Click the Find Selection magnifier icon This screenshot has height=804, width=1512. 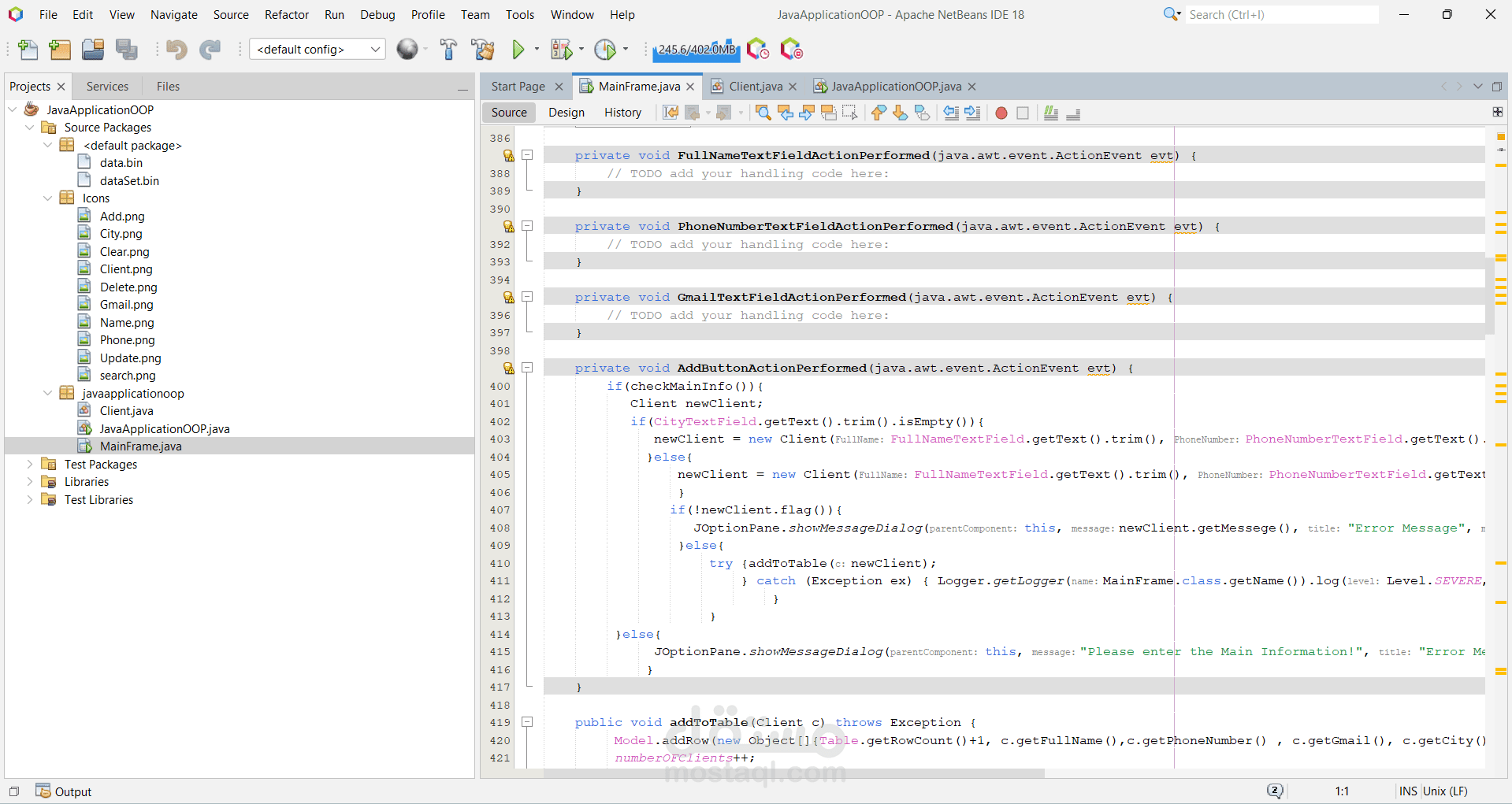[763, 113]
